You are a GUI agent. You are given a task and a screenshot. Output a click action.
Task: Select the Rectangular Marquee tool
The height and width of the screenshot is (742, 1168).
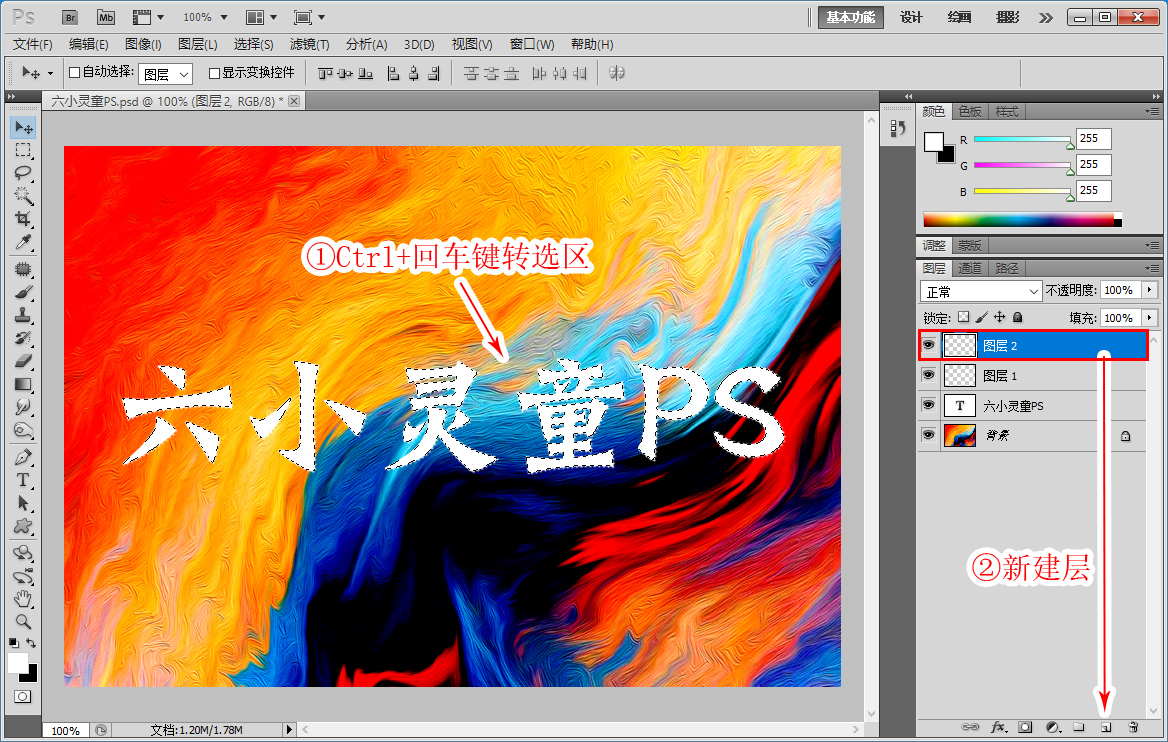point(23,151)
